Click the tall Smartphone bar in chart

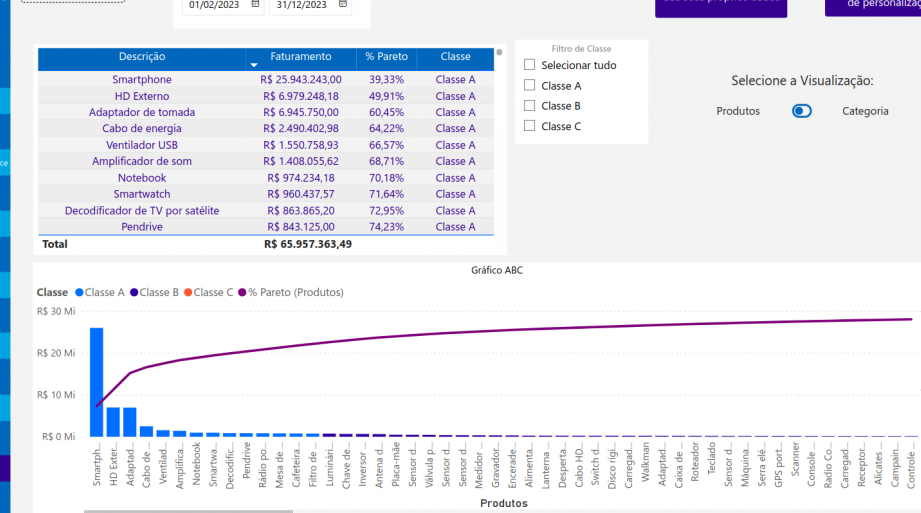pyautogui.click(x=96, y=382)
